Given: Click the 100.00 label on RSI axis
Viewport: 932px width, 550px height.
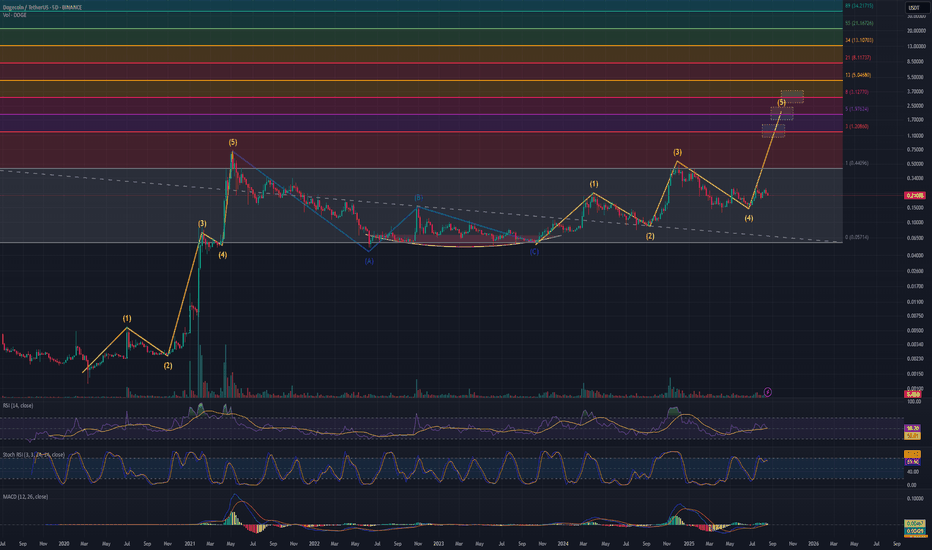Looking at the screenshot, I should [x=914, y=402].
